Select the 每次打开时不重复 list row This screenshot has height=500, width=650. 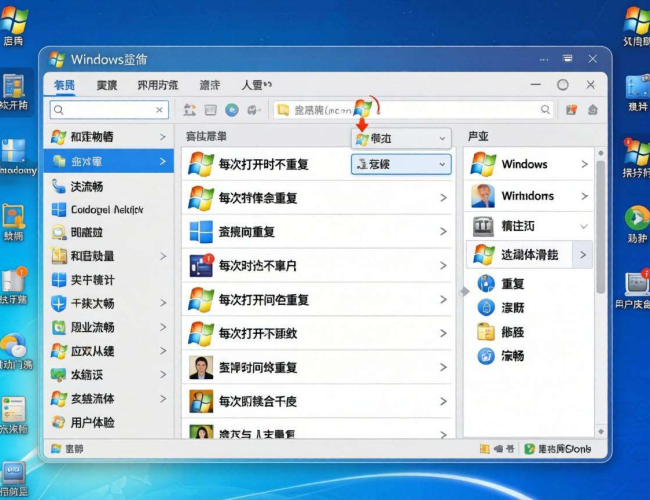317,164
